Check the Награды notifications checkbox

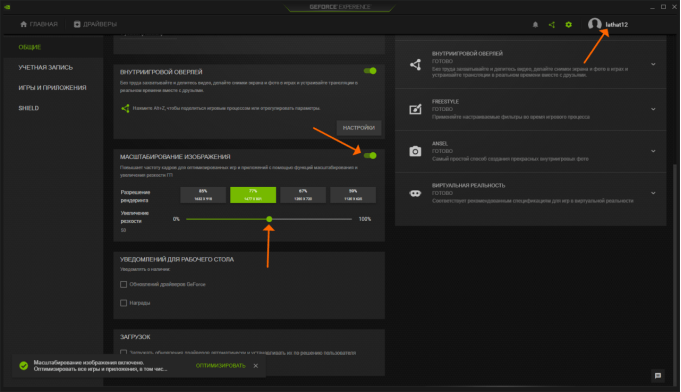point(123,303)
